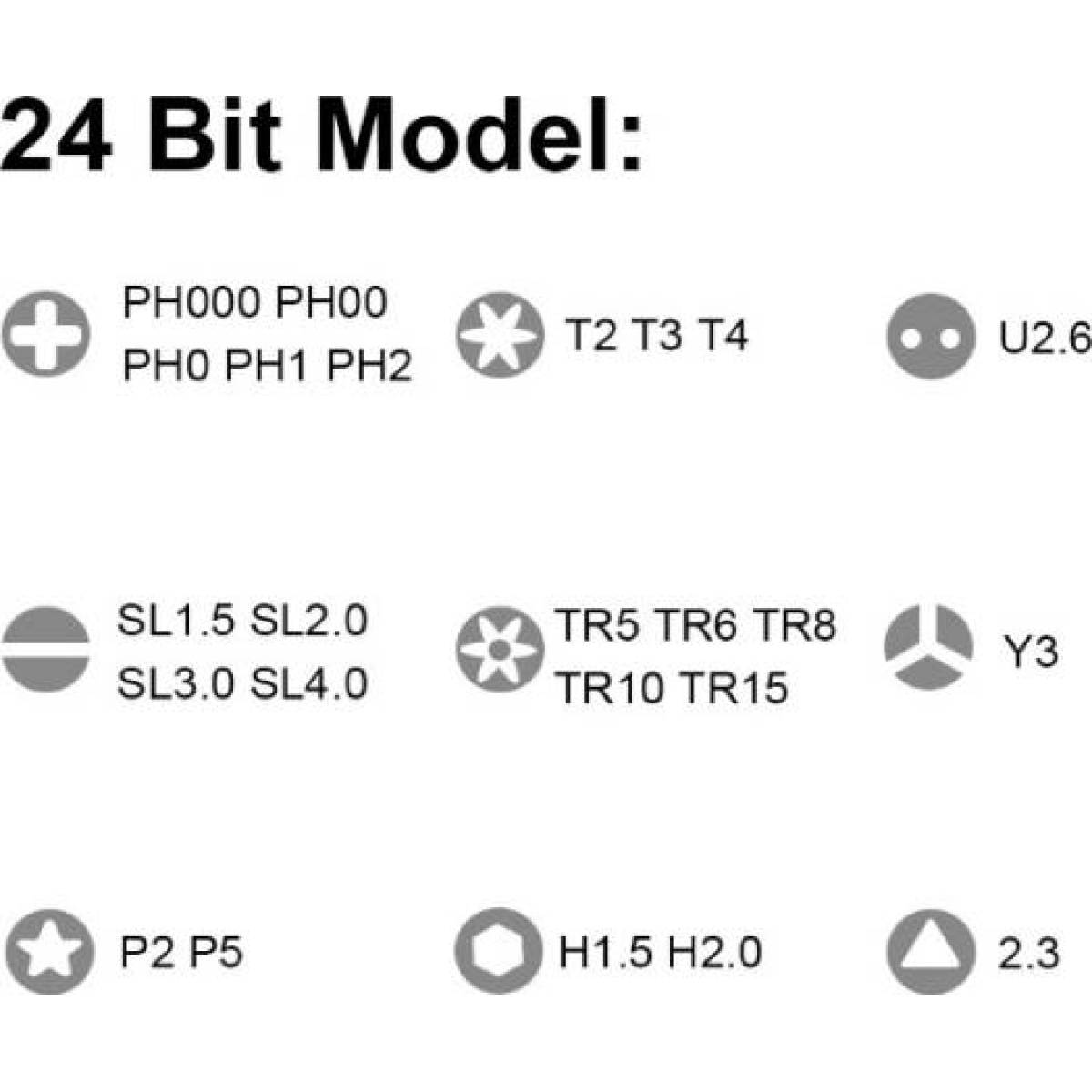Select the pentalobe five-point star icon

point(48,951)
